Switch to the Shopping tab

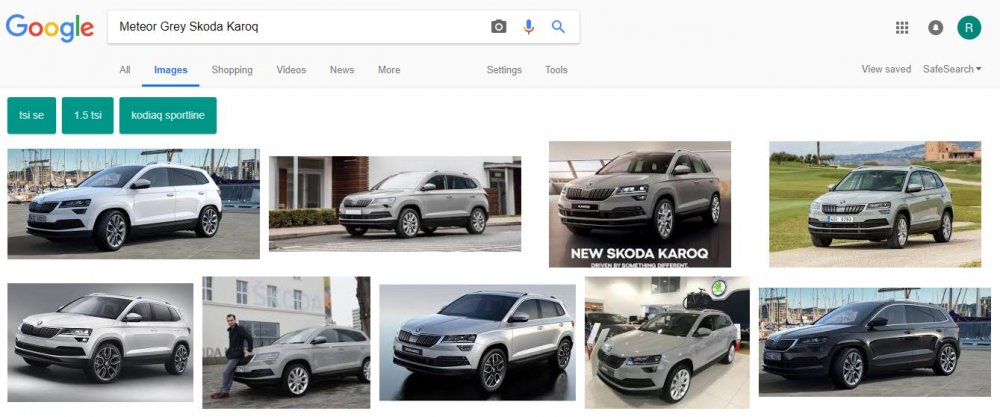(x=232, y=70)
